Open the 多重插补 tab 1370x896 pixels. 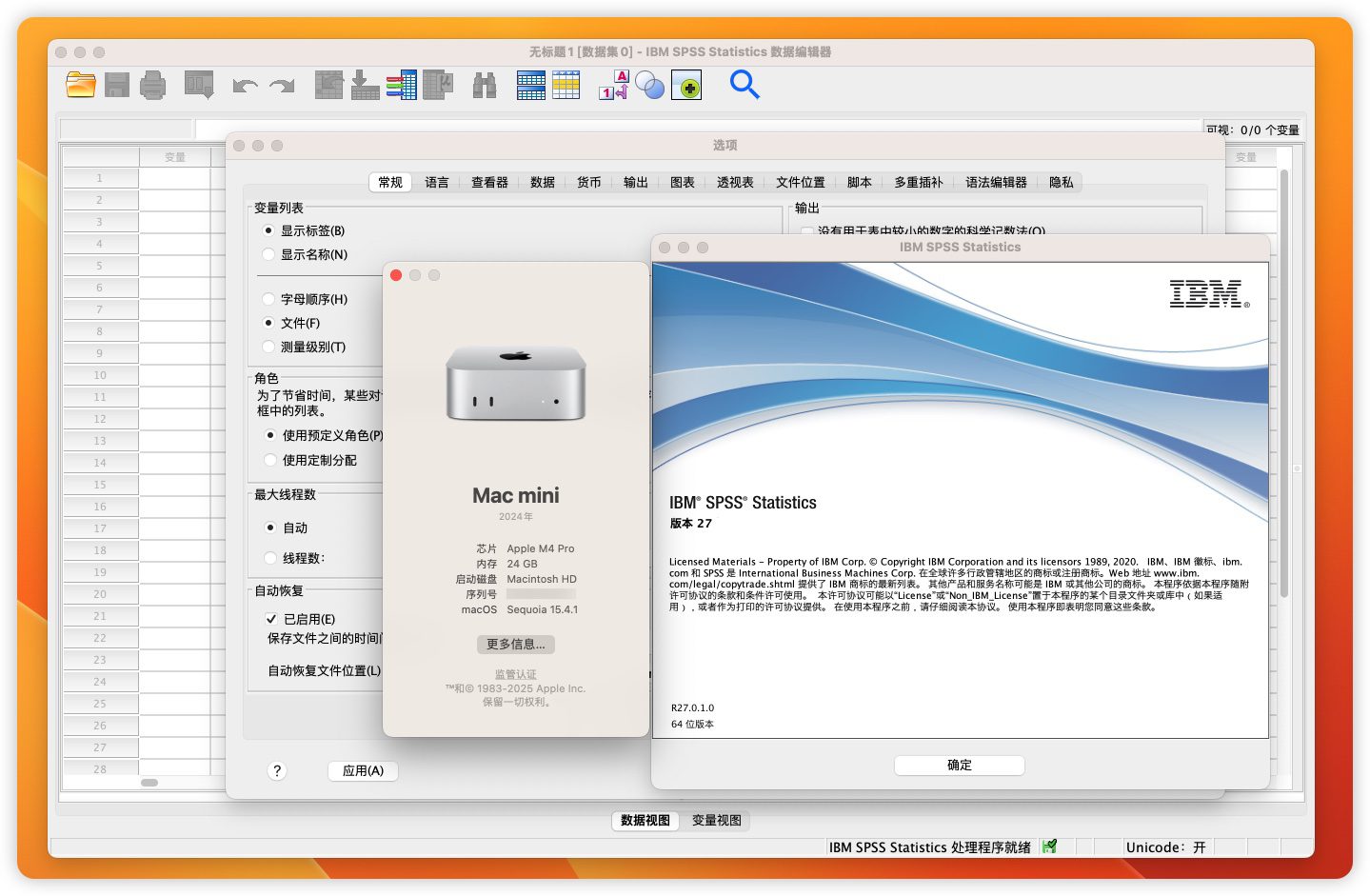point(919,183)
